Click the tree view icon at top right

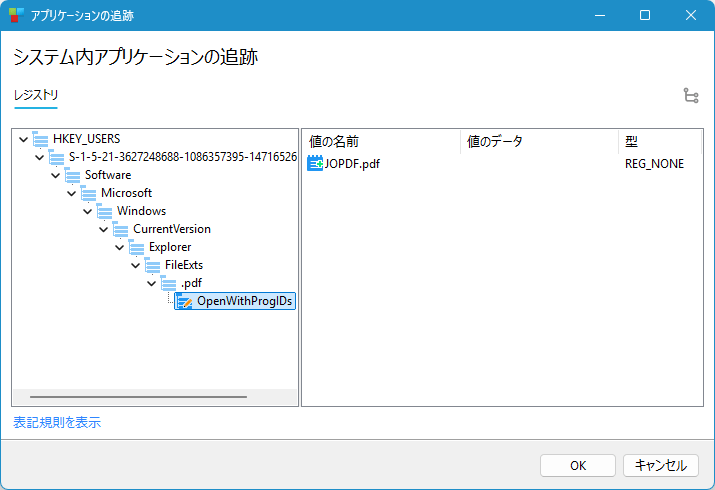(691, 96)
